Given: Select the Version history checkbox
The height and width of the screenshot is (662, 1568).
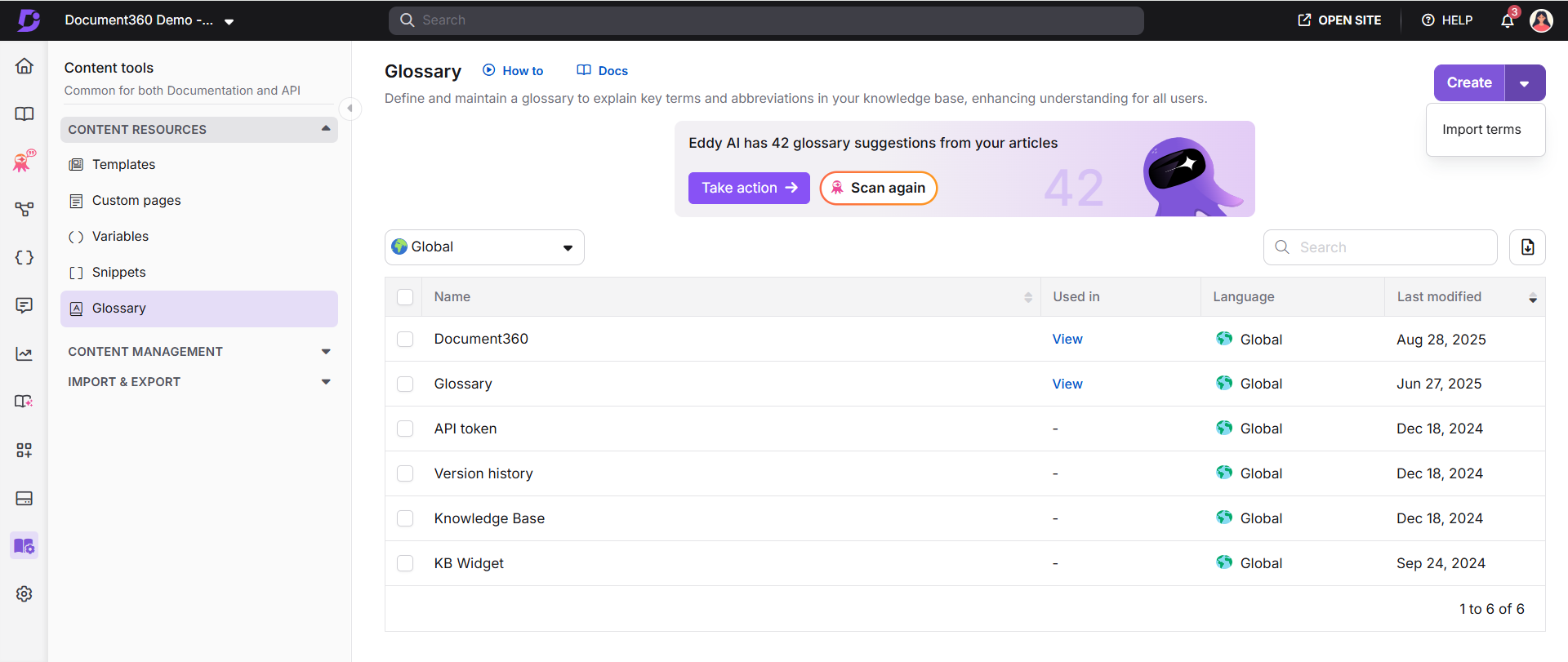Looking at the screenshot, I should (405, 473).
